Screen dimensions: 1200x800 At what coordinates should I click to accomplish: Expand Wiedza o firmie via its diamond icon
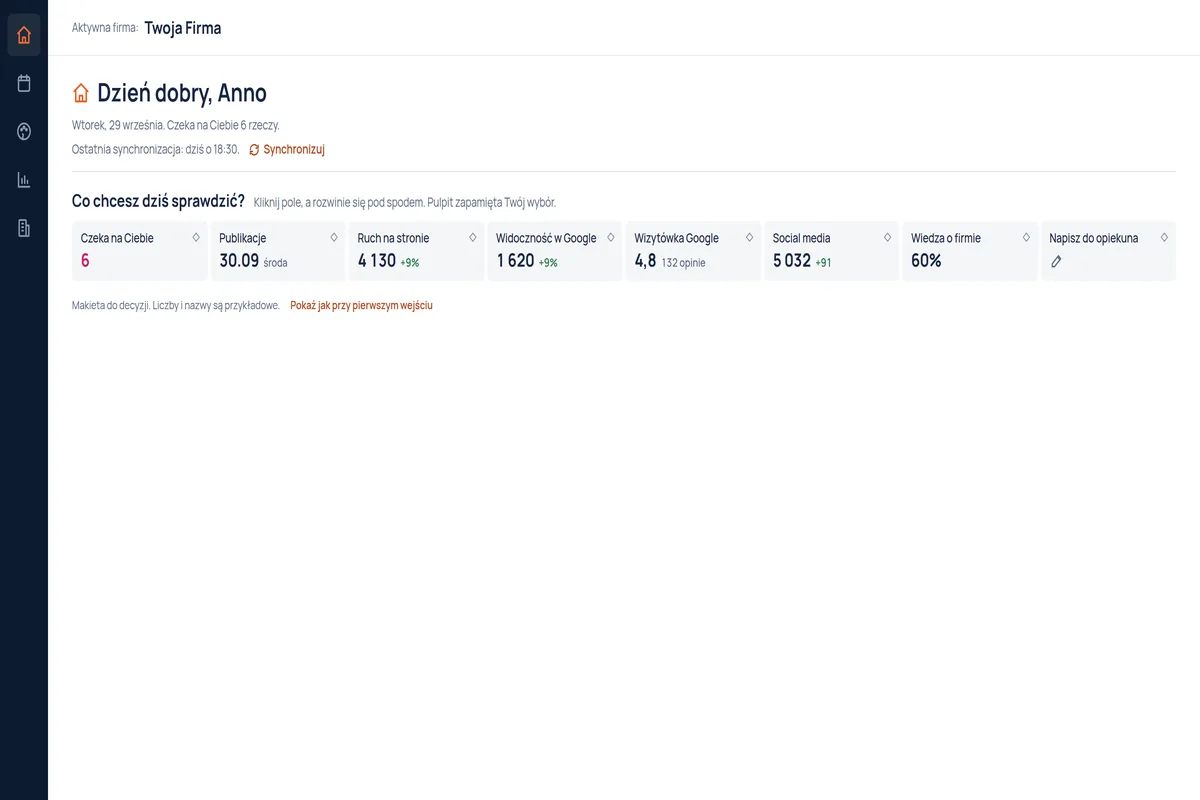pyautogui.click(x=1026, y=238)
